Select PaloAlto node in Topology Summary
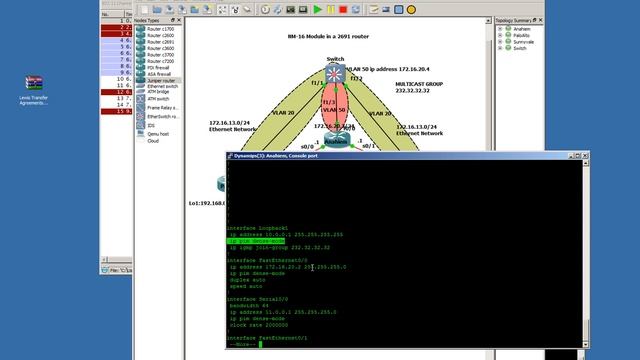The height and width of the screenshot is (360, 640). click(x=521, y=36)
